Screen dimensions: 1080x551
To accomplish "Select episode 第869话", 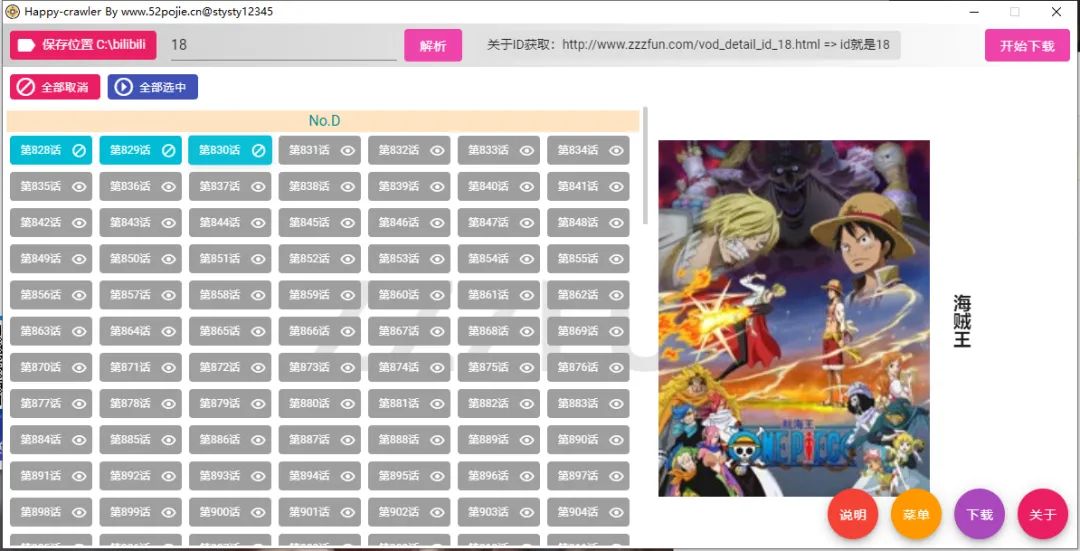I will pos(588,331).
